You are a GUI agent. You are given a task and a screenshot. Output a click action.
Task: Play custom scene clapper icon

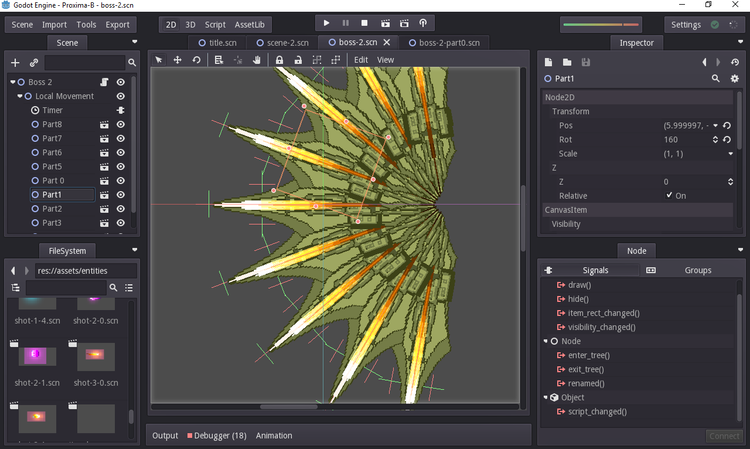[x=404, y=23]
